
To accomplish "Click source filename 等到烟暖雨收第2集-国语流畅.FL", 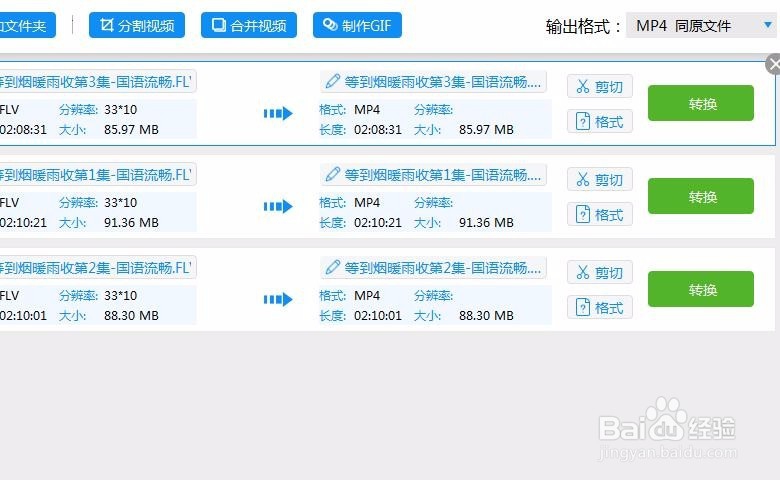I will (x=98, y=268).
